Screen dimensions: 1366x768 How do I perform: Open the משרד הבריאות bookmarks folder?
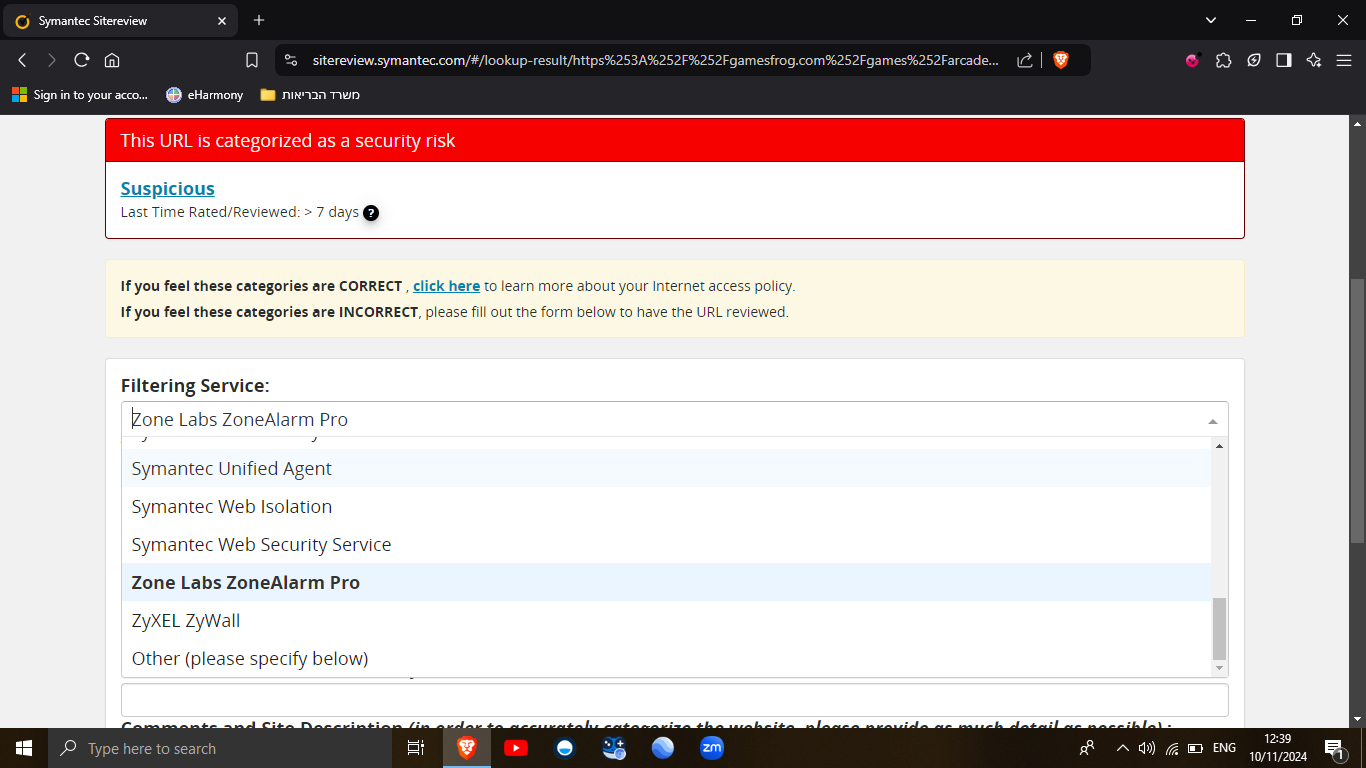(310, 95)
